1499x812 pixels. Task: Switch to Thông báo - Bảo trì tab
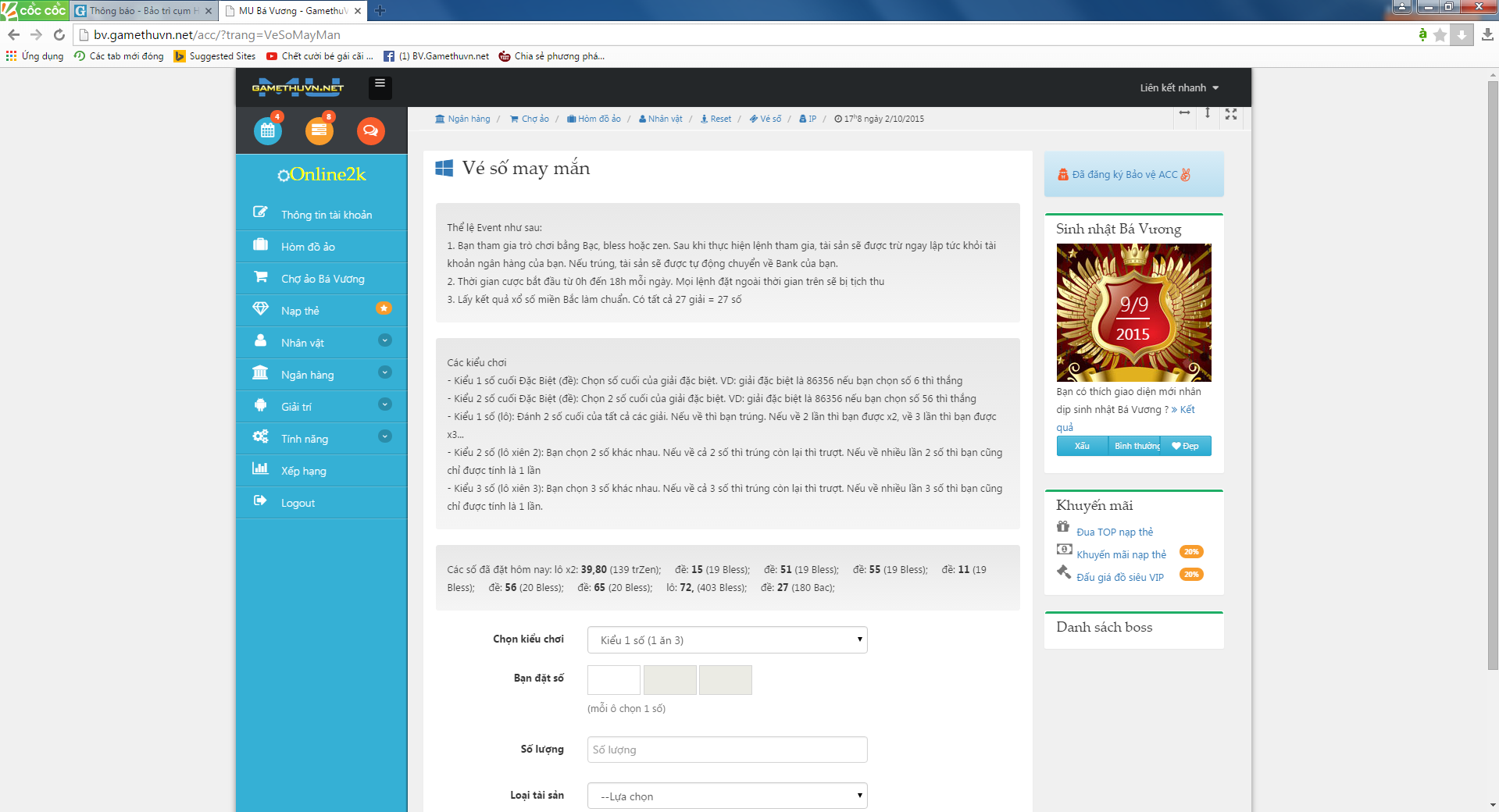click(144, 11)
